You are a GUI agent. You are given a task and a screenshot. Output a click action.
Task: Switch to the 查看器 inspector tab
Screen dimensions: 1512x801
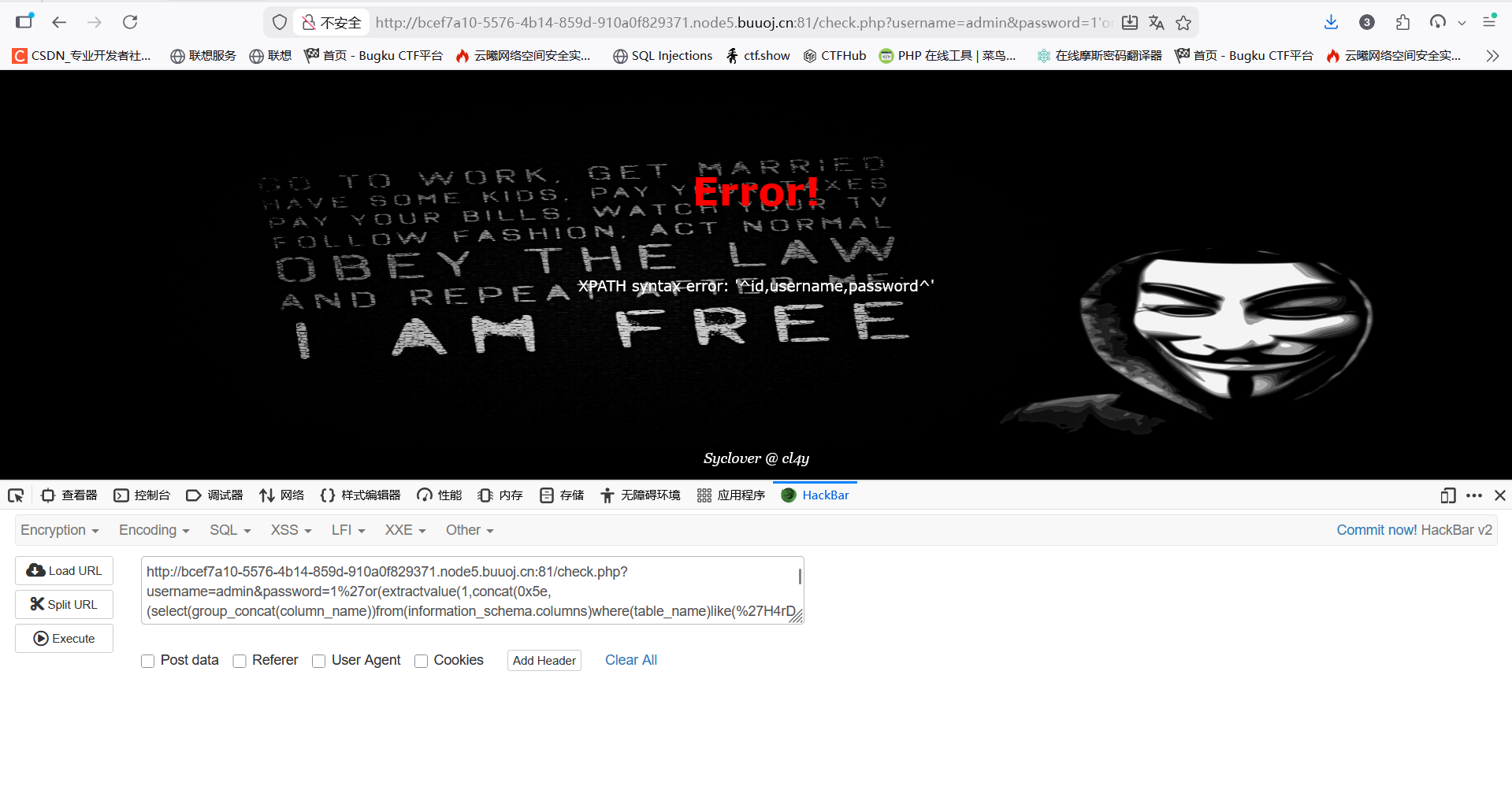pyautogui.click(x=69, y=495)
